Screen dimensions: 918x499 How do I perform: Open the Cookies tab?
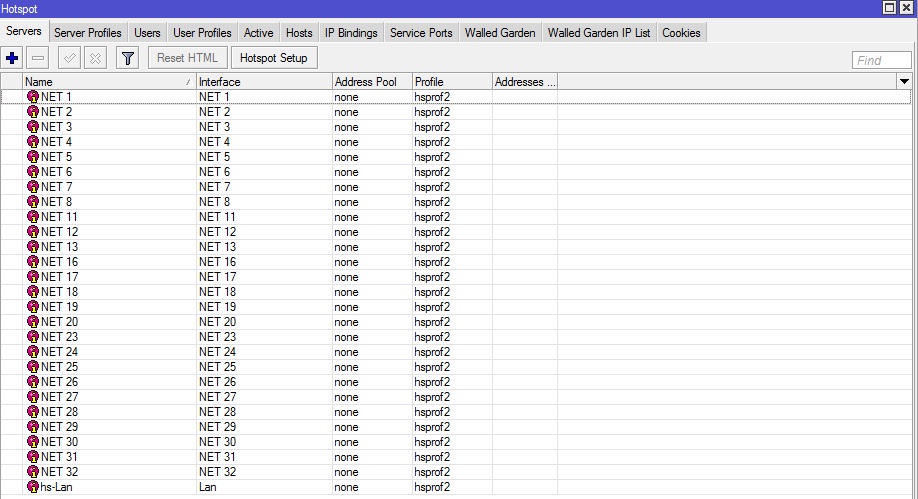pyautogui.click(x=681, y=33)
